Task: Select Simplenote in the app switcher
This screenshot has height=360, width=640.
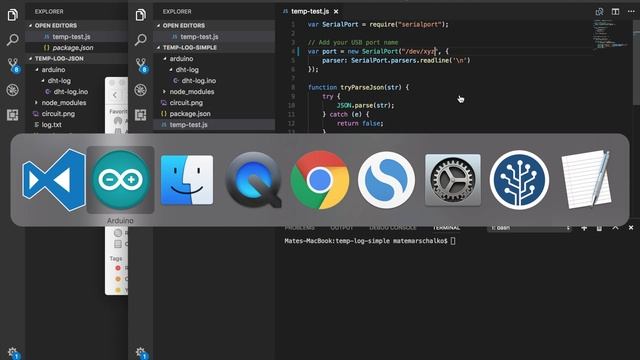Action: tap(387, 180)
